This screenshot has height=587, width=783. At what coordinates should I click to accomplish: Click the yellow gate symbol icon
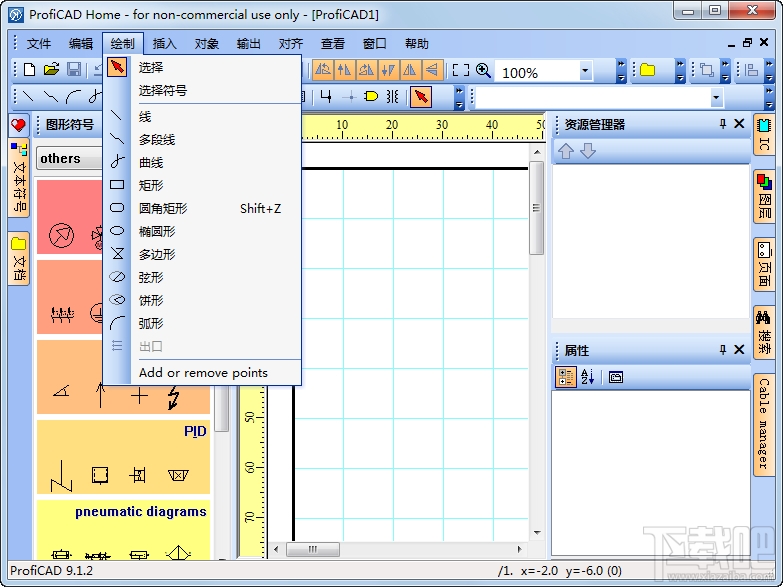(x=371, y=96)
